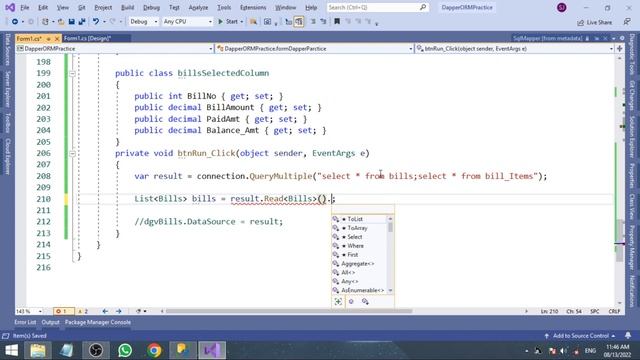Image resolution: width=640 pixels, height=360 pixels.
Task: Close the Form1.cs tab
Action: coord(57,38)
